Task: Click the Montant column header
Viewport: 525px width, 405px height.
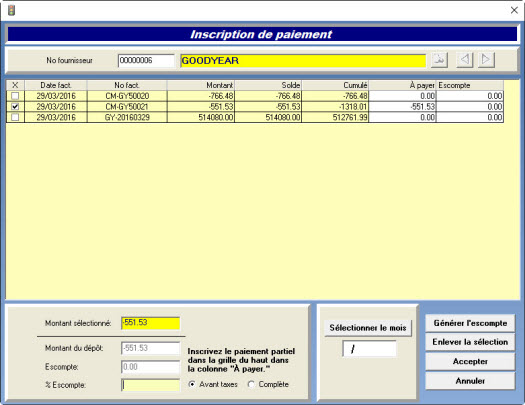Action: [x=201, y=85]
